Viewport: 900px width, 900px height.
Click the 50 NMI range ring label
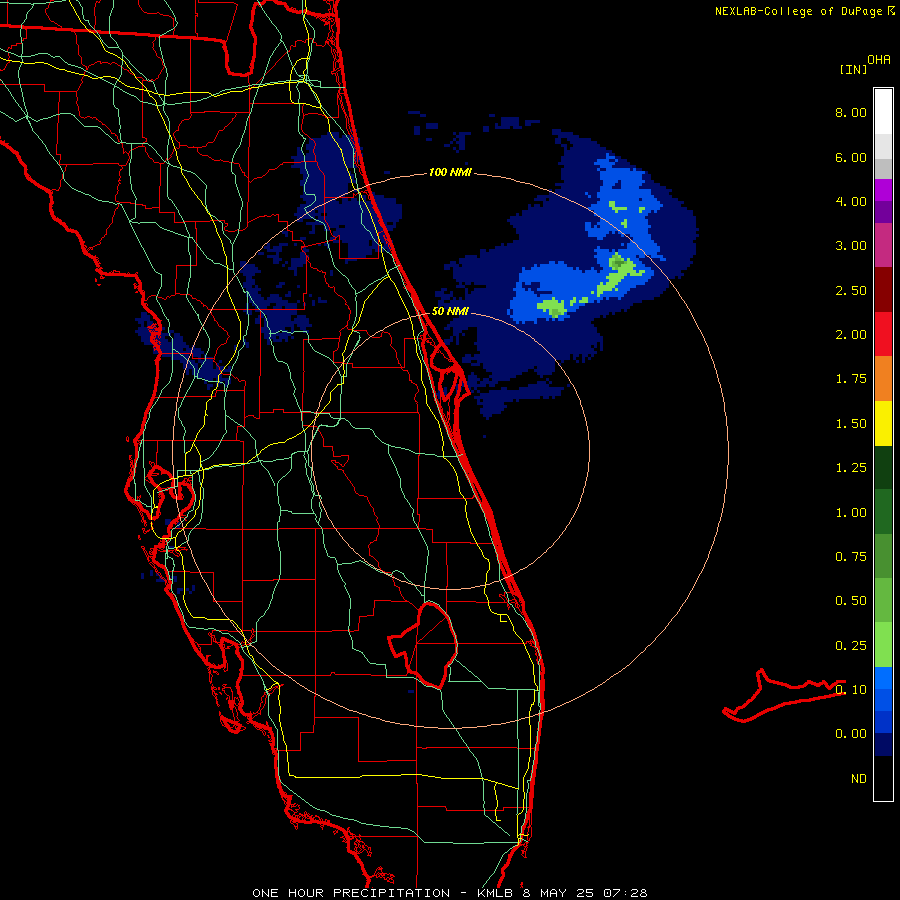pyautogui.click(x=450, y=311)
